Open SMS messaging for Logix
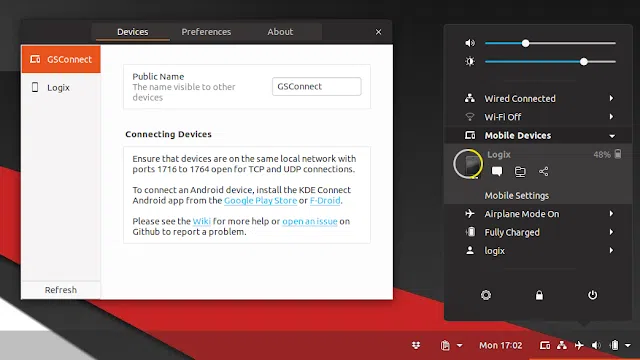The width and height of the screenshot is (640, 360). (x=497, y=171)
